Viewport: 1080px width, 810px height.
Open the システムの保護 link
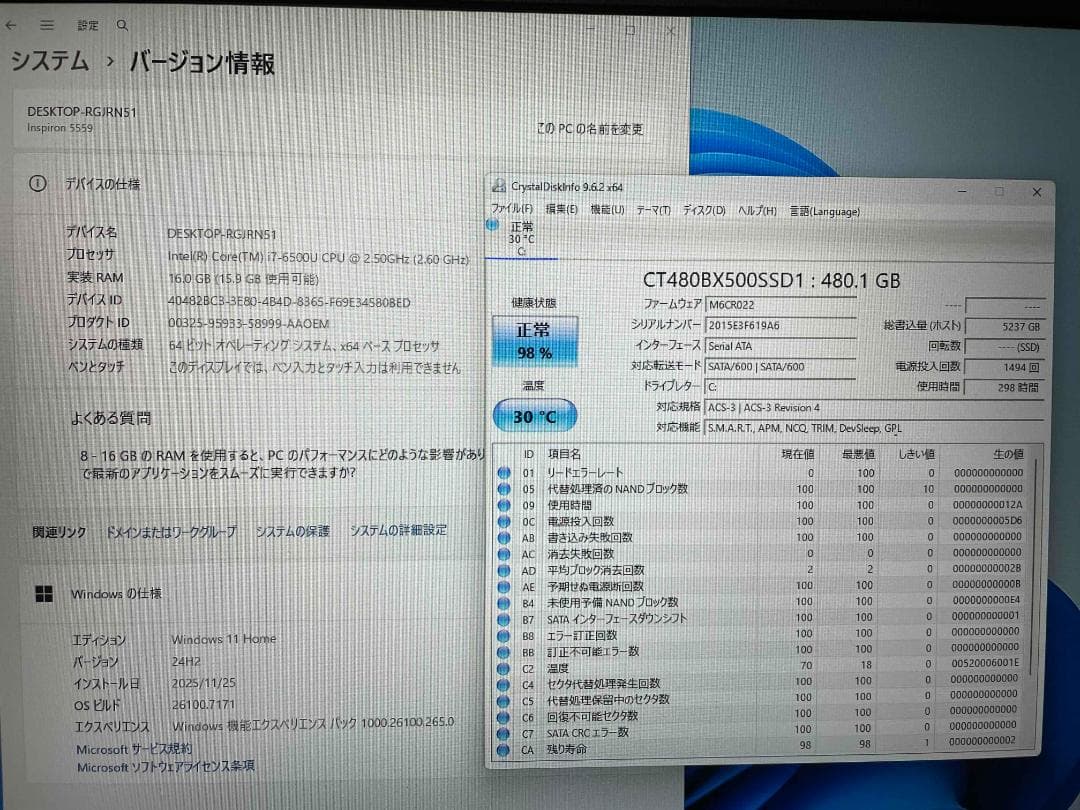[x=292, y=531]
